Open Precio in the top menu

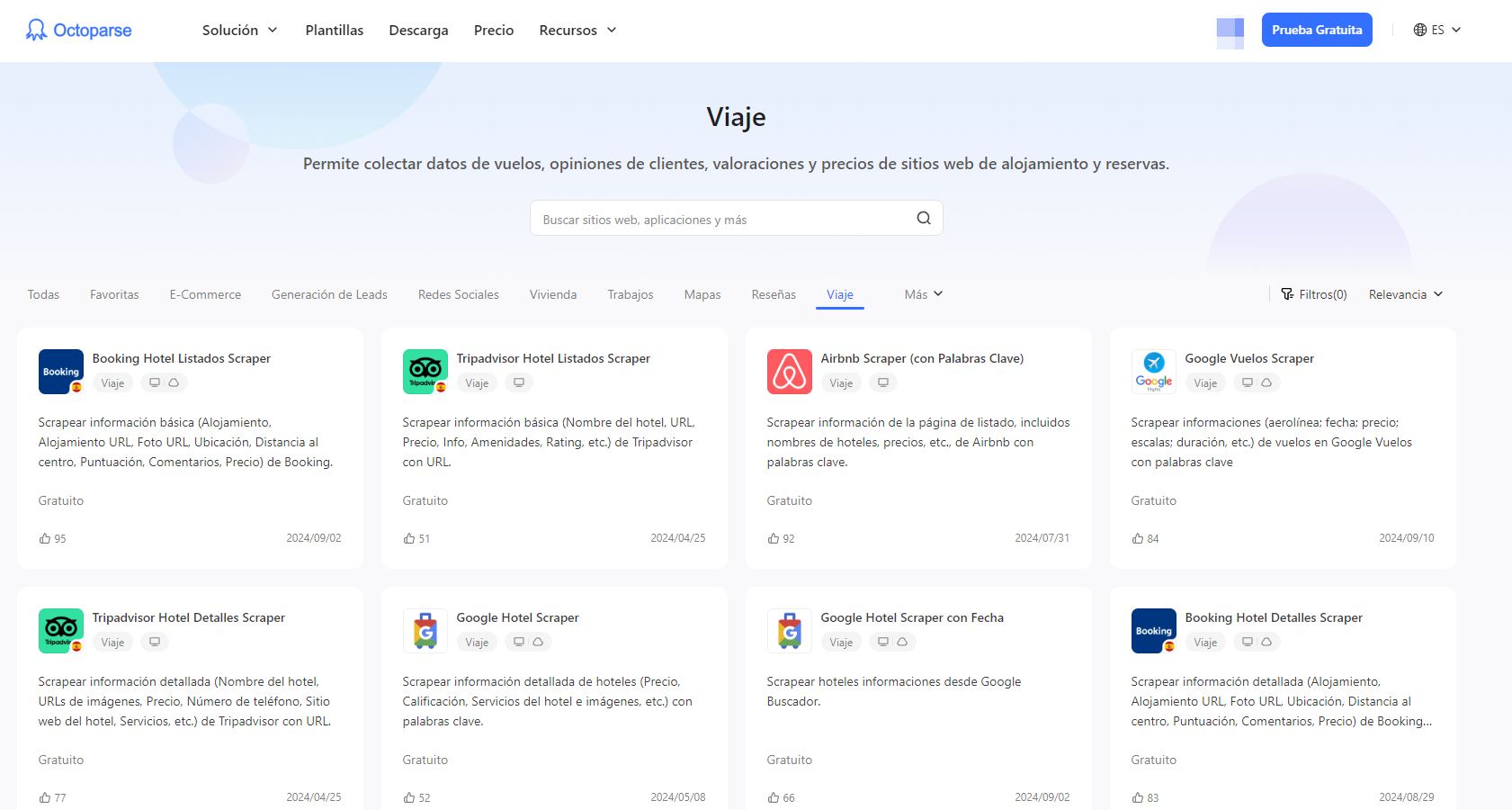point(494,31)
